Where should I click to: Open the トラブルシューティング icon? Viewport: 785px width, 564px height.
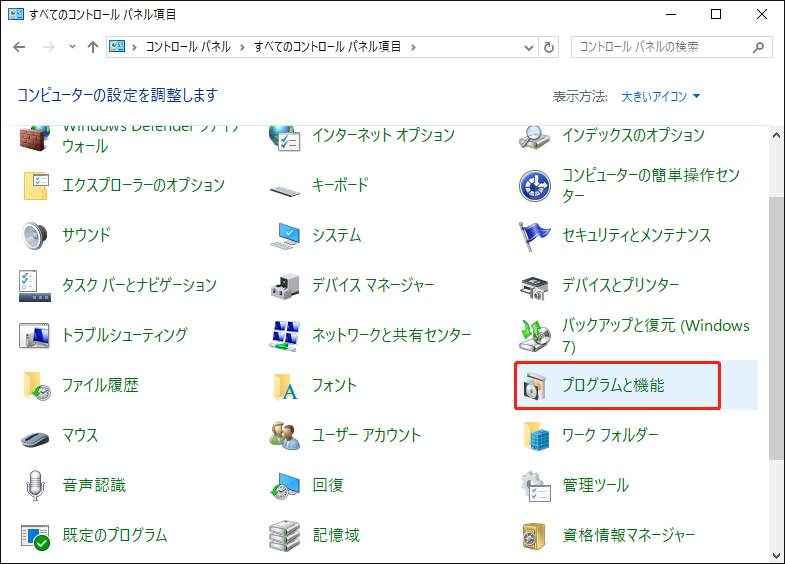[x=34, y=335]
